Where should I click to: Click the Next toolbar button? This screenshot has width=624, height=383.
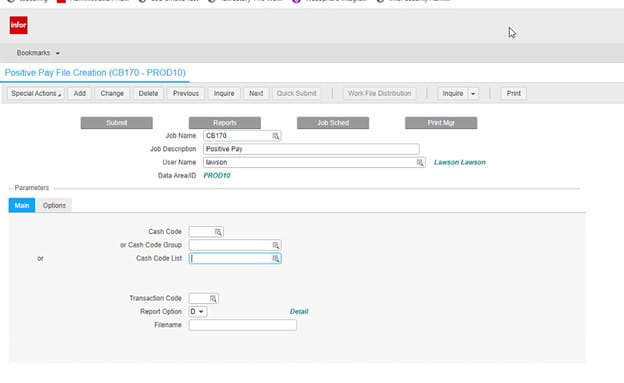[x=256, y=94]
